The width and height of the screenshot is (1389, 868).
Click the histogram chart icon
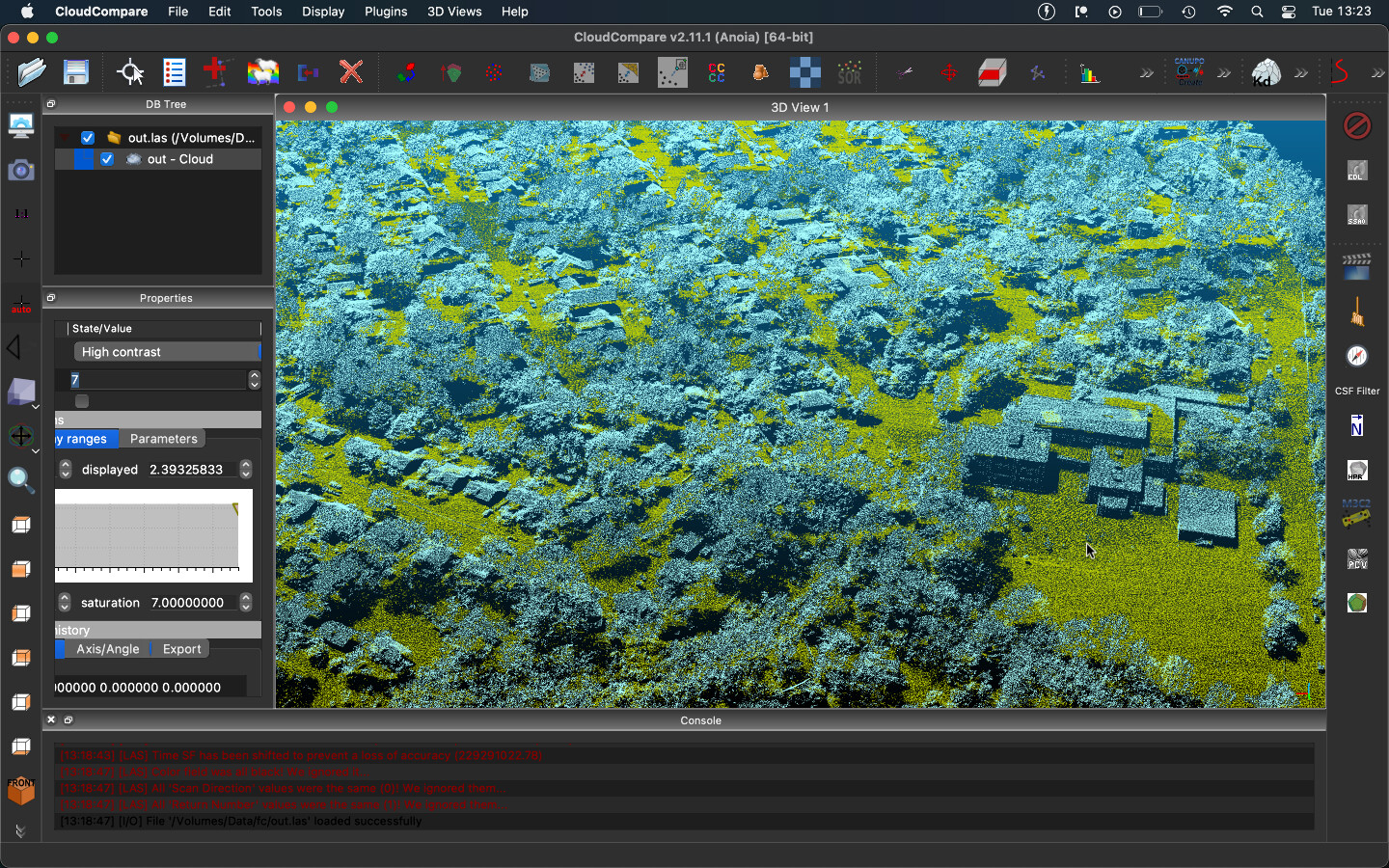click(x=1090, y=72)
